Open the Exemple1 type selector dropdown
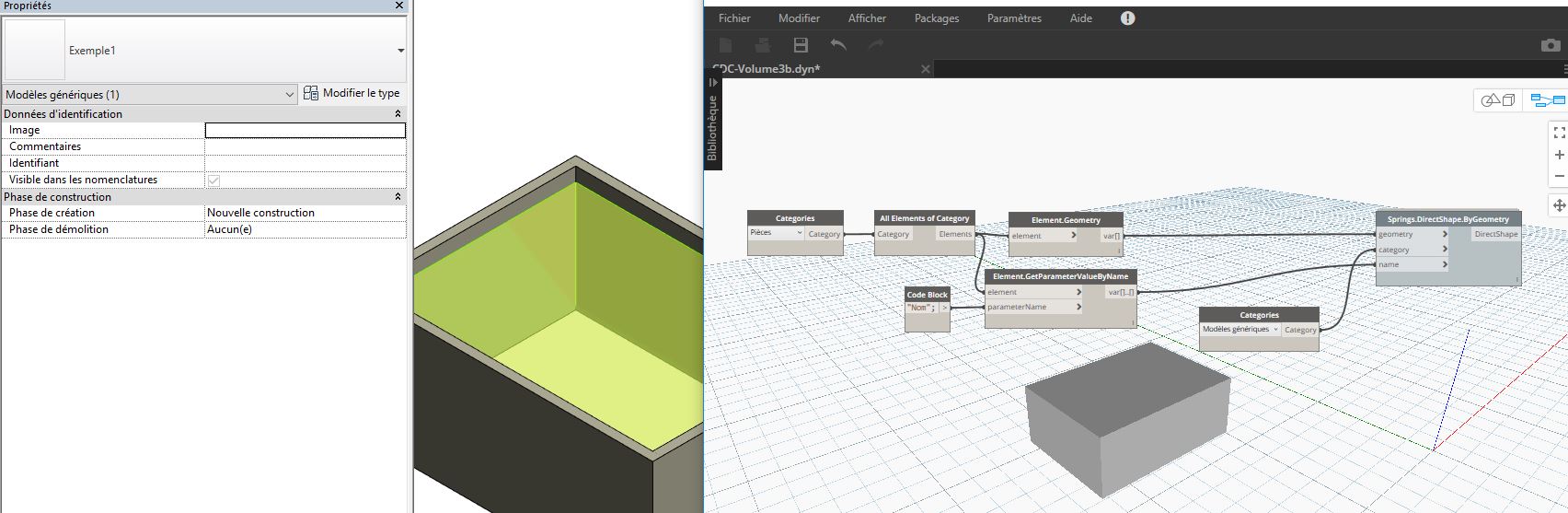1568x513 pixels. click(400, 51)
